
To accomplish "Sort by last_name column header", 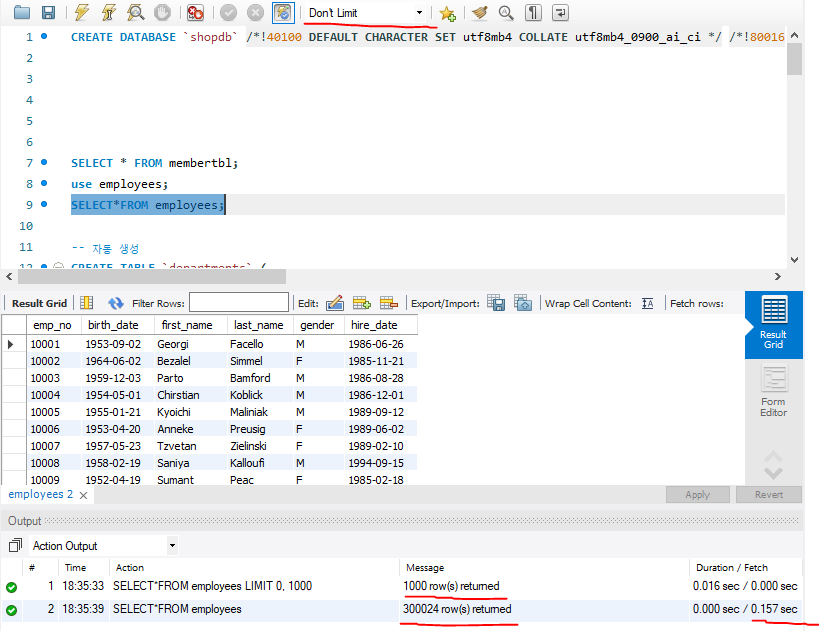I will tap(259, 325).
